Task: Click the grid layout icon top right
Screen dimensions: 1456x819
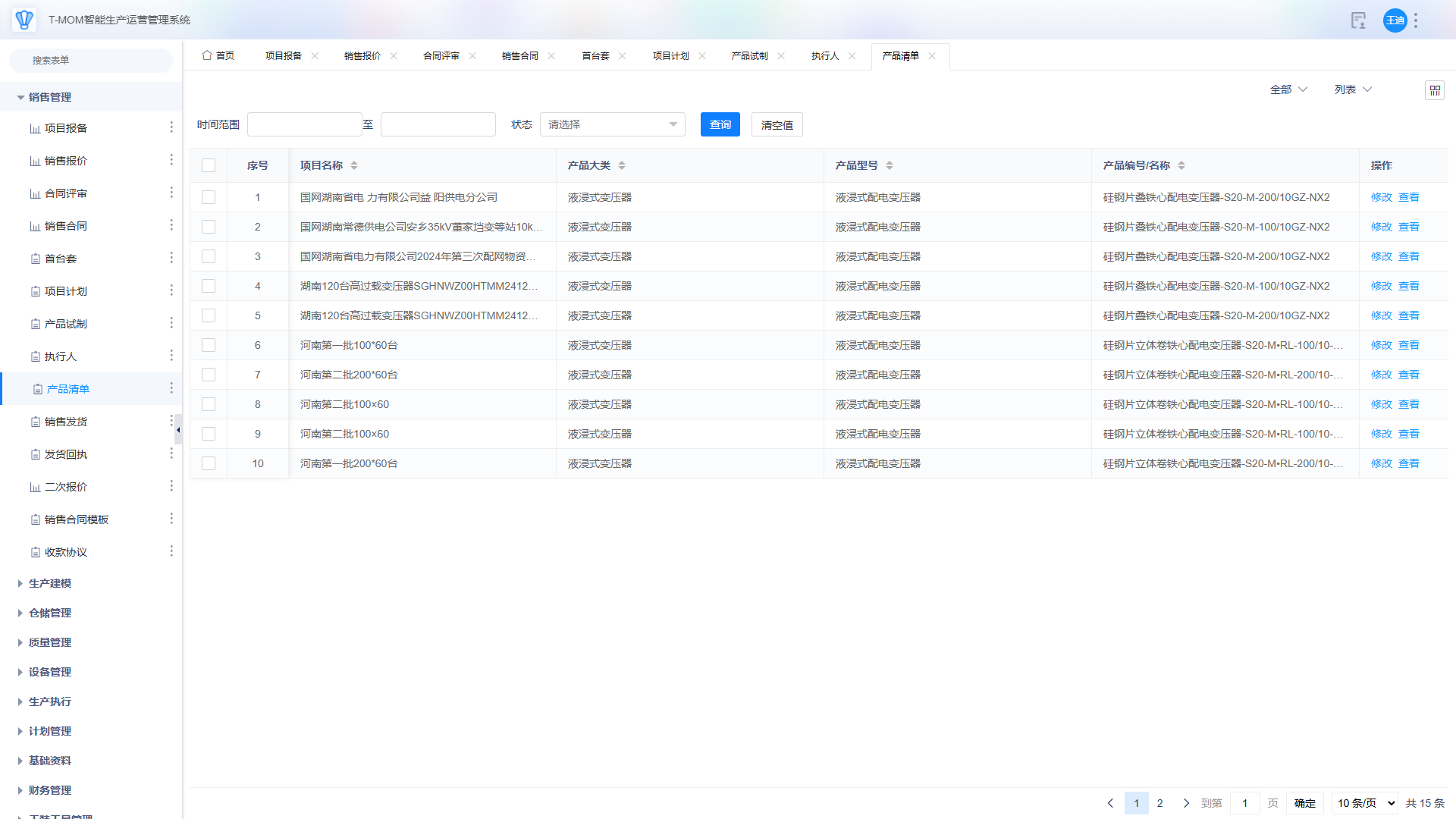Action: pyautogui.click(x=1434, y=90)
